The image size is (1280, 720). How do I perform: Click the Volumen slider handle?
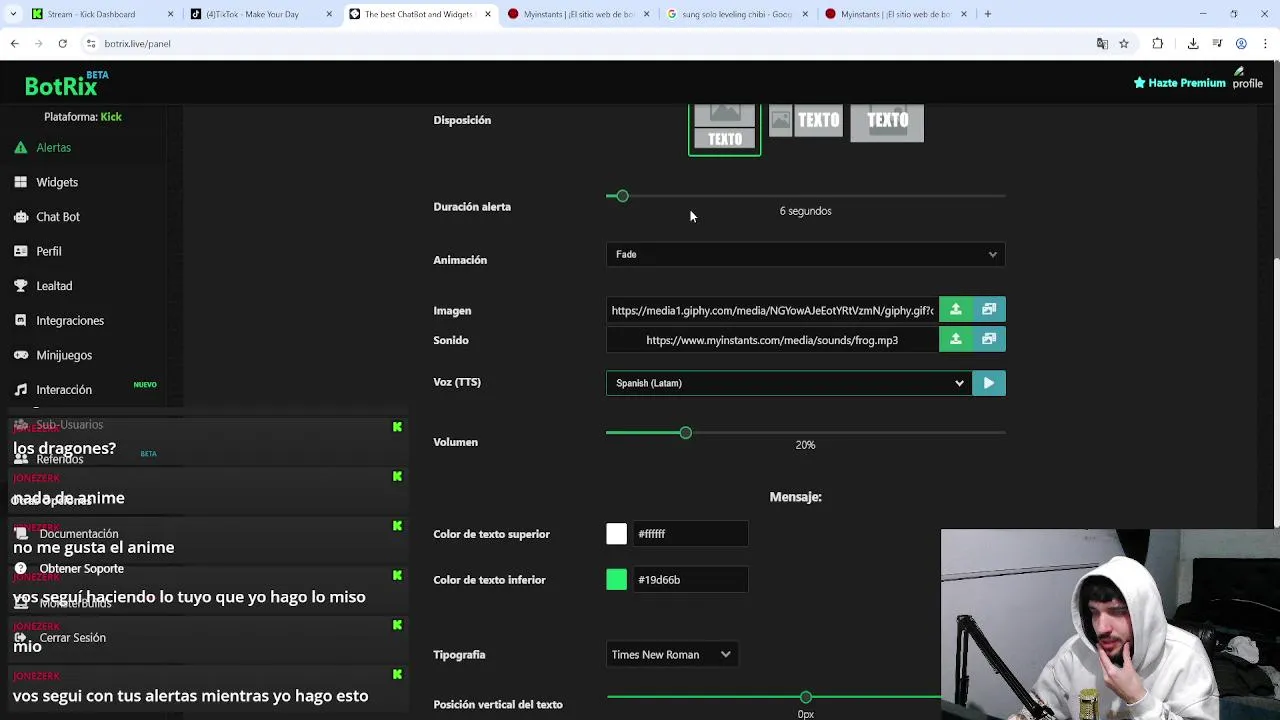[685, 432]
